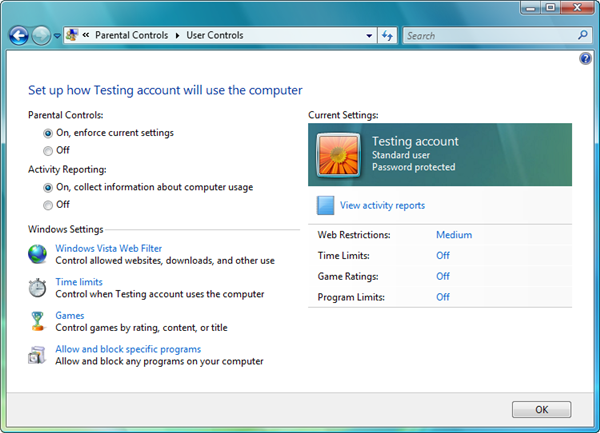The image size is (600, 433).
Task: Enable Activity Reporting collect information option
Action: tap(47, 187)
